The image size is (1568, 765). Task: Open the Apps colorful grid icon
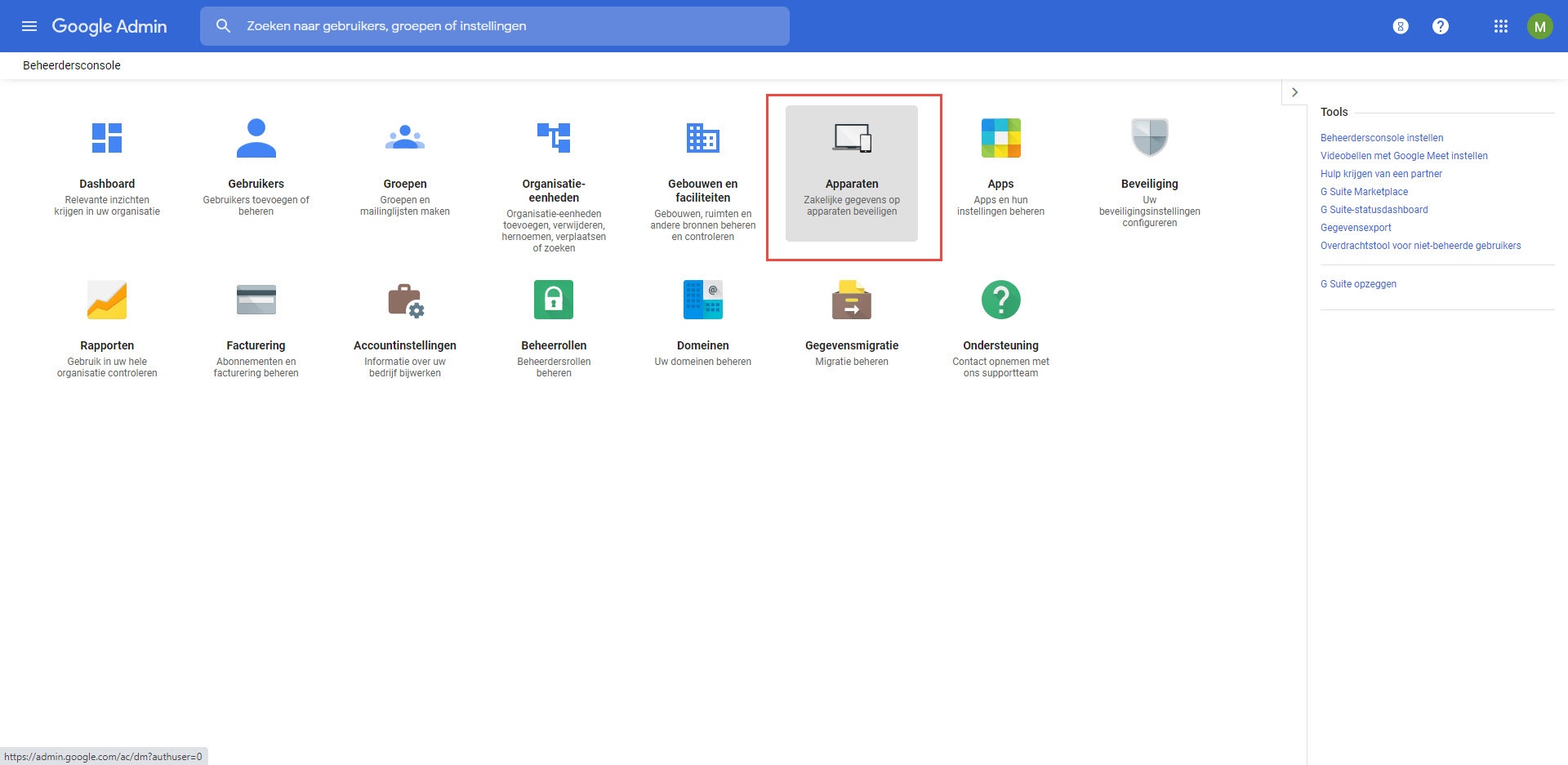[x=1001, y=138]
